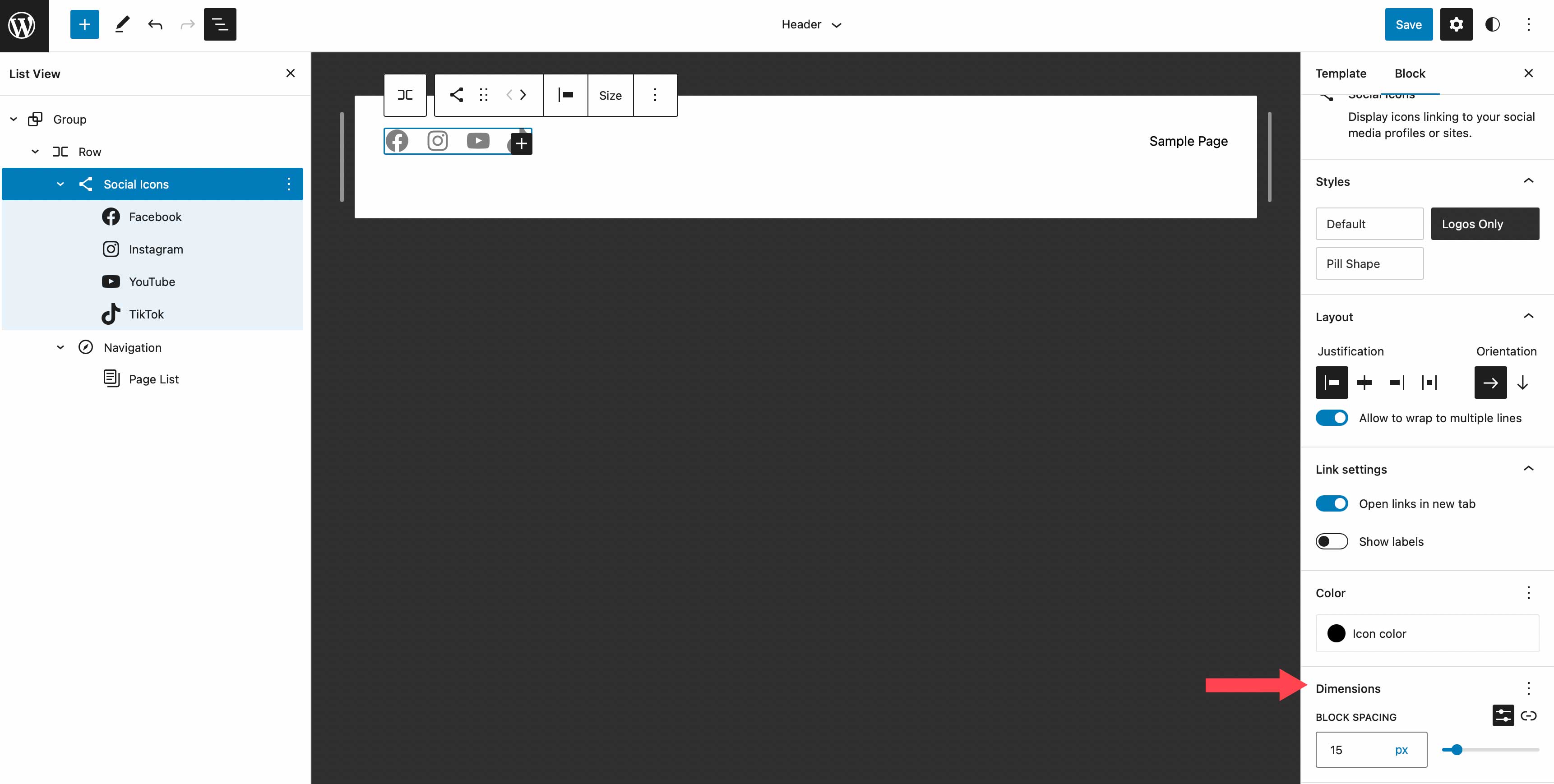
Task: Enable the Show labels toggle
Action: tap(1332, 541)
